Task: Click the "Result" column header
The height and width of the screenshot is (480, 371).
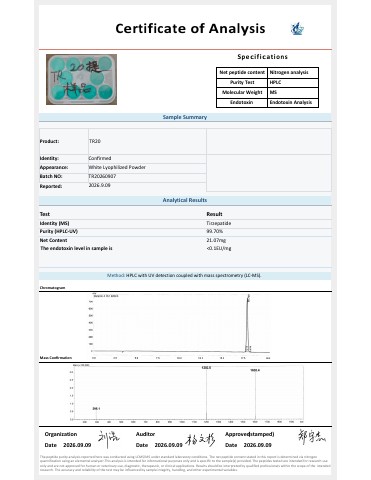Action: point(214,214)
